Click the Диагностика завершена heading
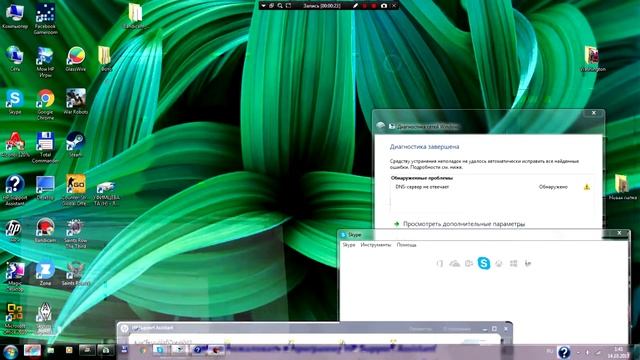The height and width of the screenshot is (360, 640). click(x=424, y=147)
